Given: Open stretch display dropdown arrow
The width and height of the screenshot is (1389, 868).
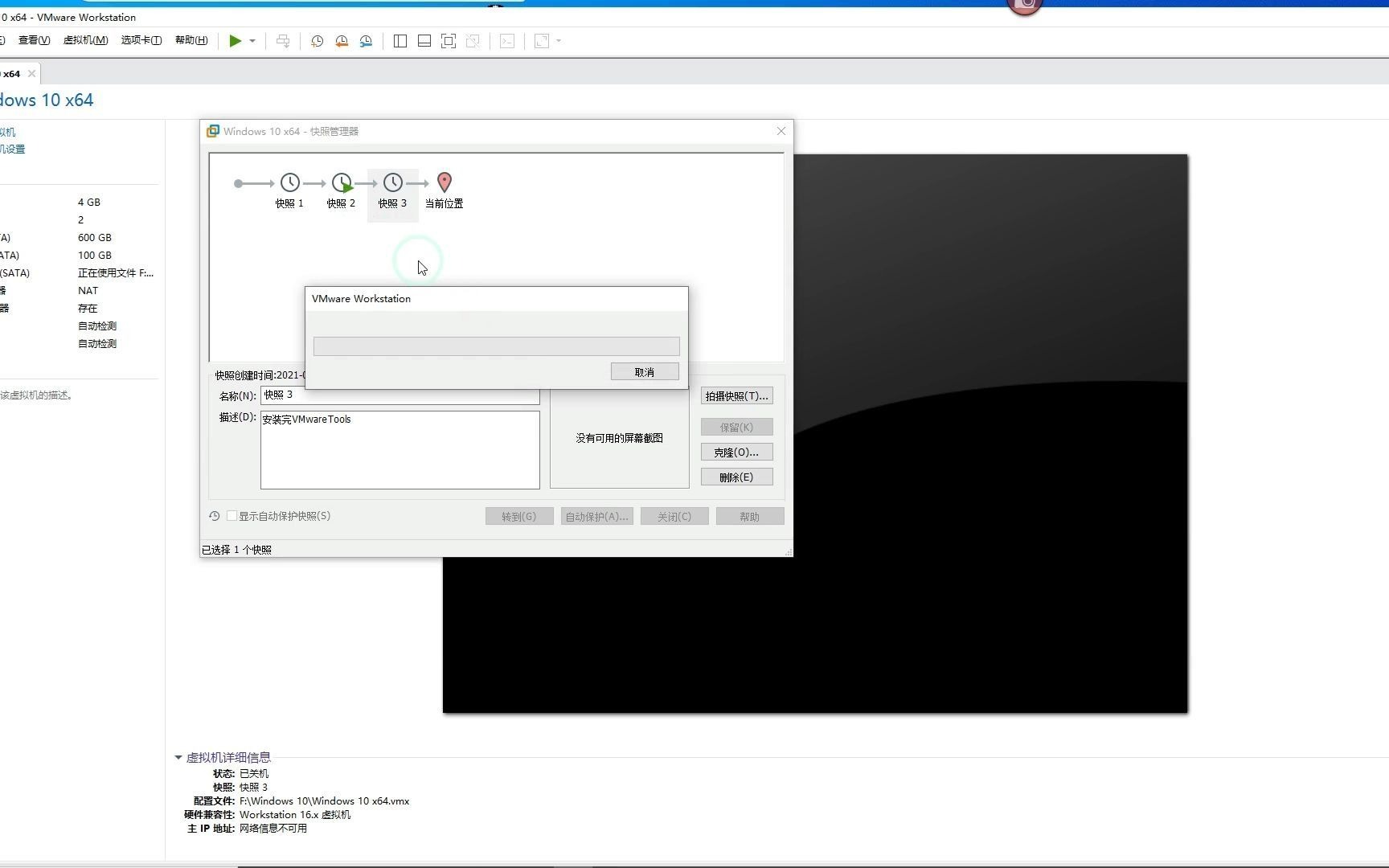Looking at the screenshot, I should [x=559, y=41].
